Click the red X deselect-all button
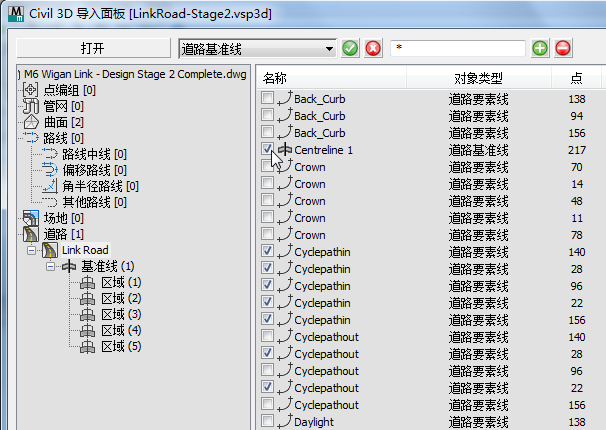The image size is (606, 430). (x=373, y=48)
